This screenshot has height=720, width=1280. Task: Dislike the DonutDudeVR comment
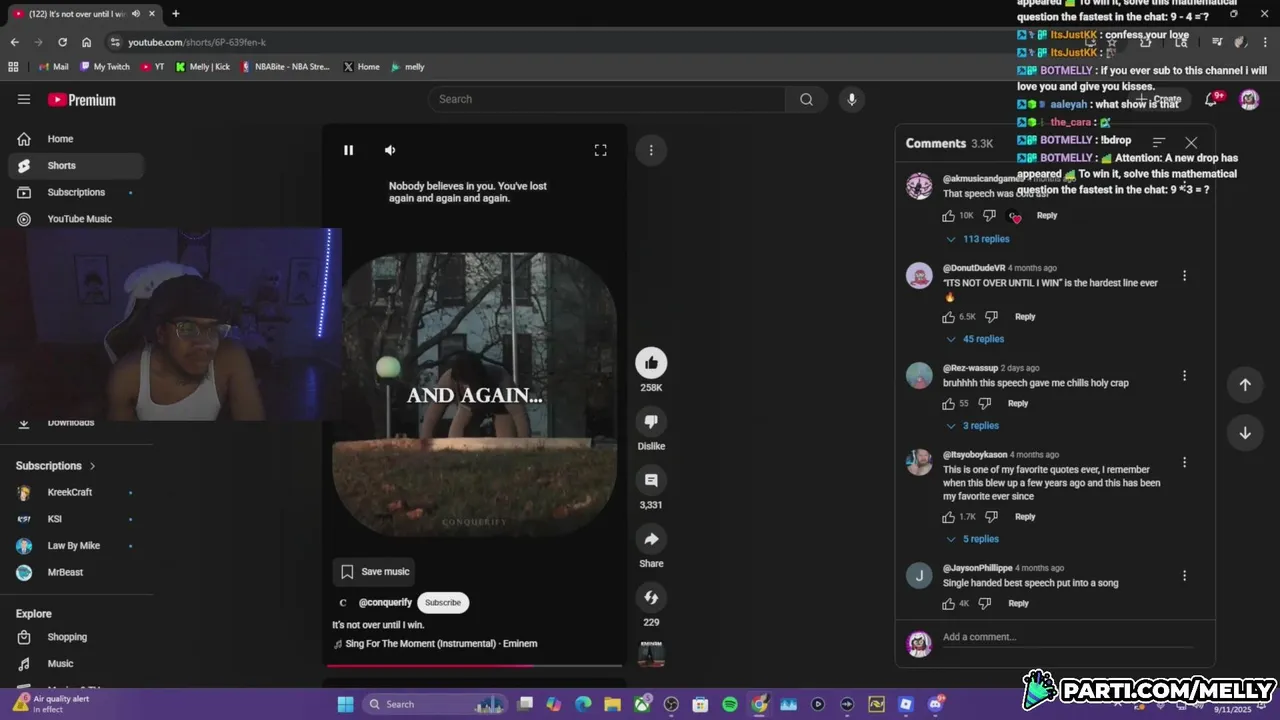pos(991,317)
